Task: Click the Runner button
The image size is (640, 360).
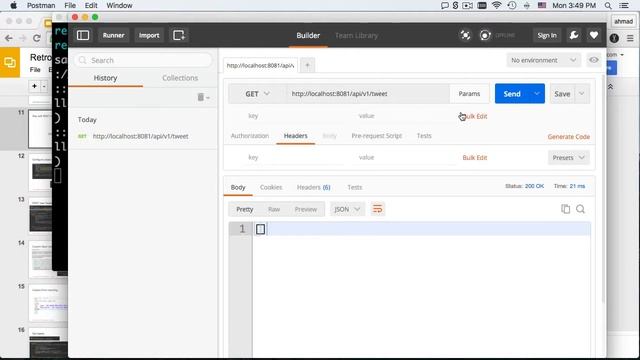Action: [113, 36]
